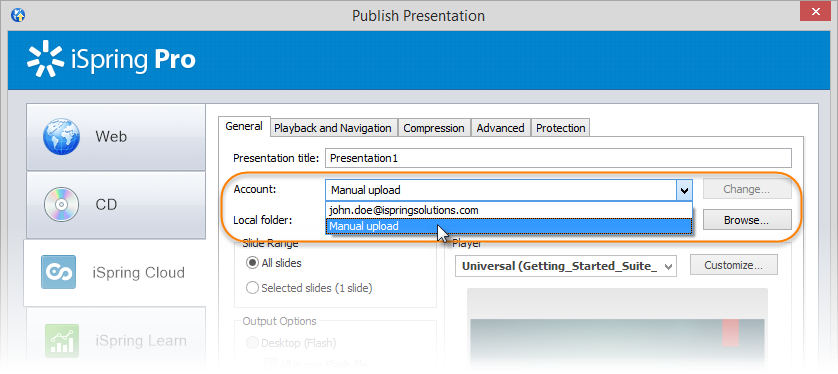Choose the CD disc icon
This screenshot has width=838, height=374.
tap(61, 205)
